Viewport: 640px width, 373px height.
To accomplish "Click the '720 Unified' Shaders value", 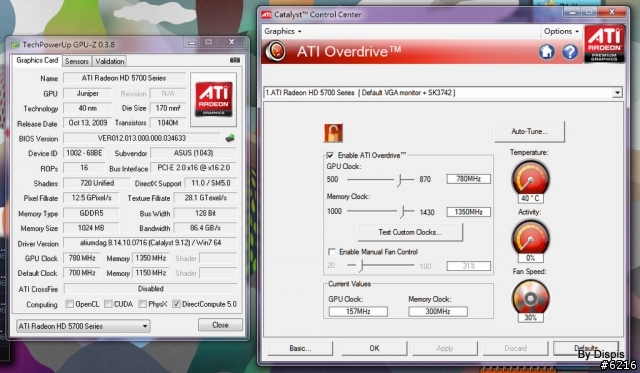I will 97,183.
